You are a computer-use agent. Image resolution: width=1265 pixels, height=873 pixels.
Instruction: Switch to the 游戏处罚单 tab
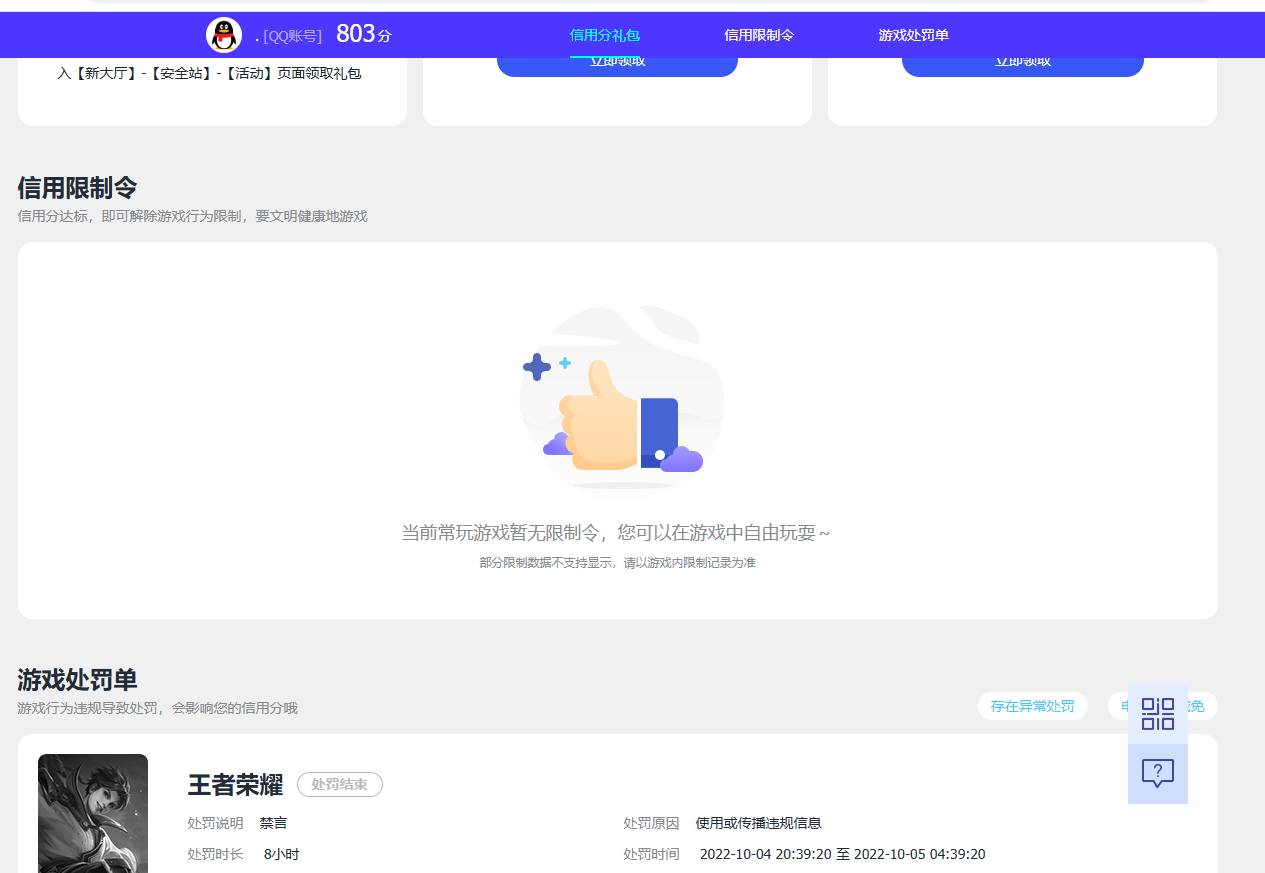[x=913, y=35]
